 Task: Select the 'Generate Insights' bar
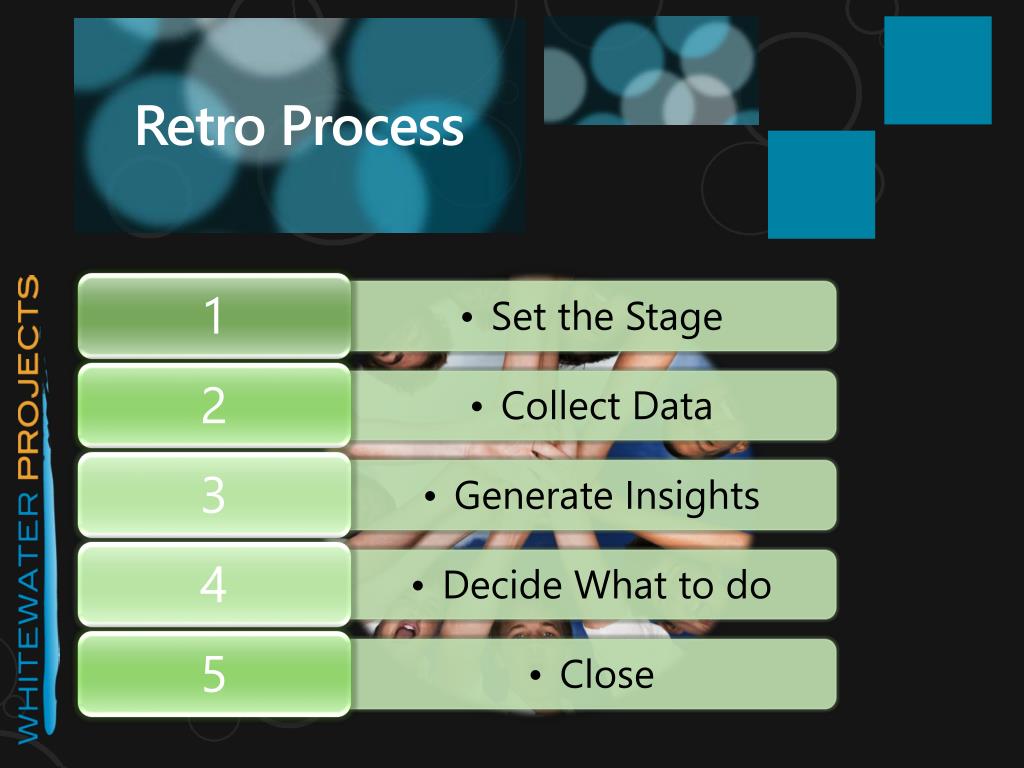pyautogui.click(x=593, y=495)
